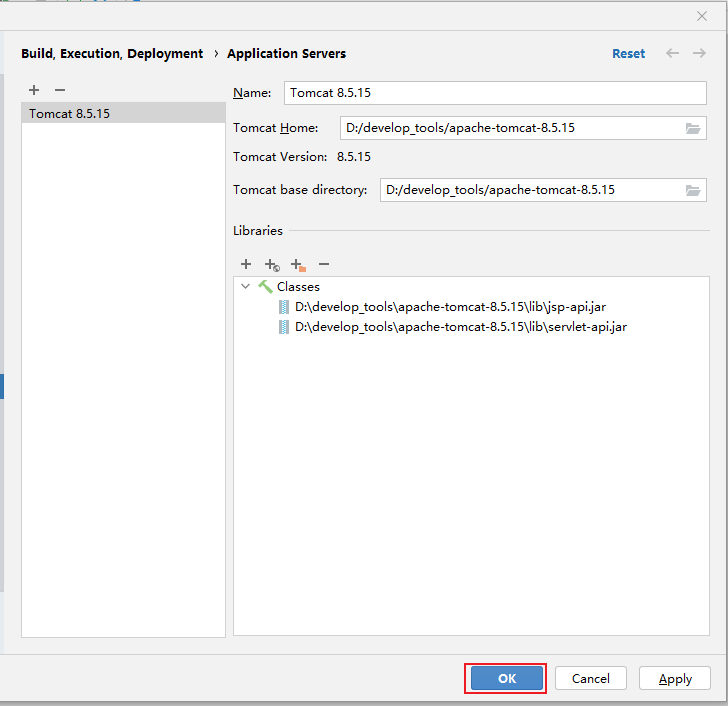Click Application Servers breadcrumb title
Viewport: 728px width, 706px height.
click(286, 54)
